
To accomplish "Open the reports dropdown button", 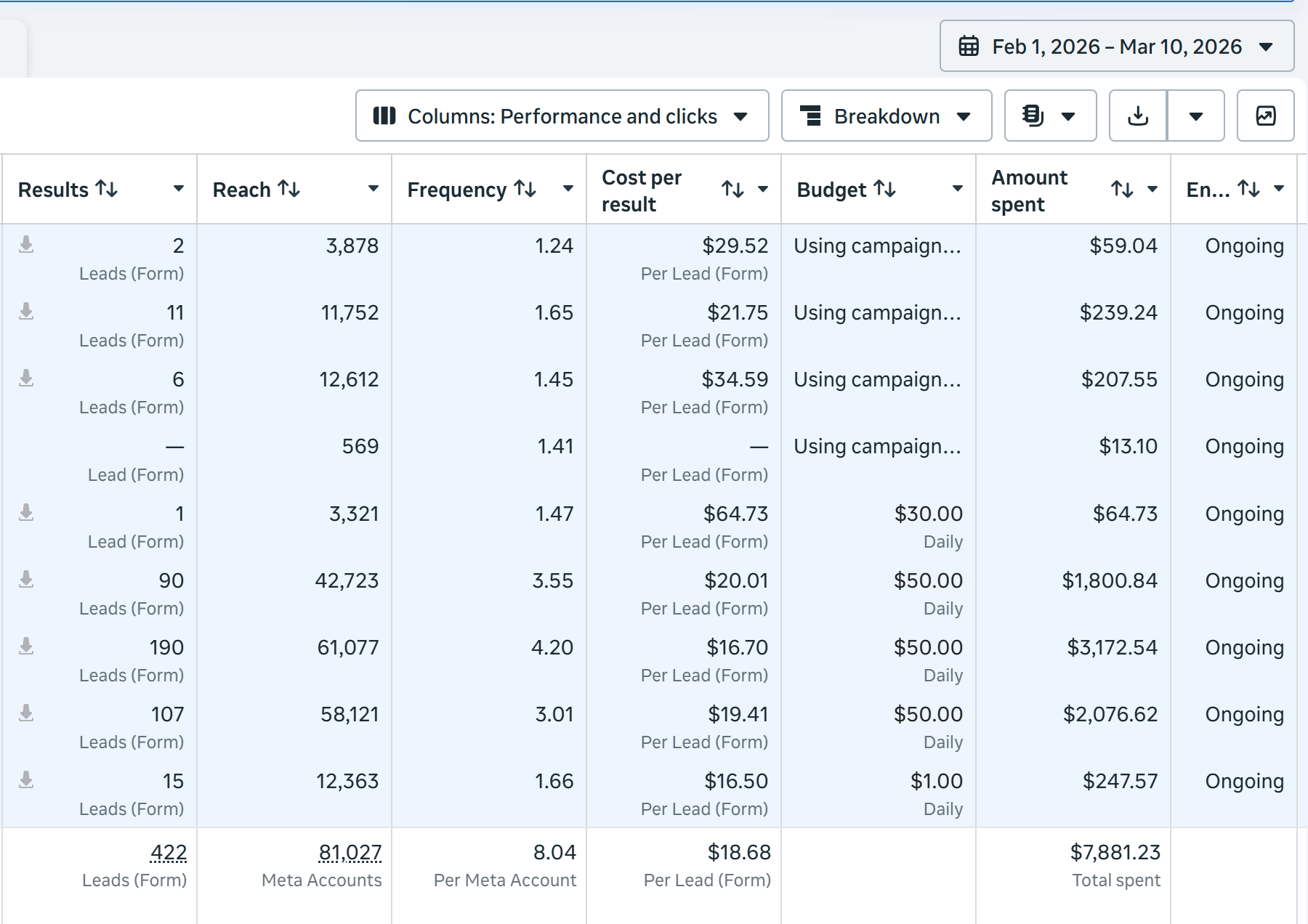I will click(1050, 115).
